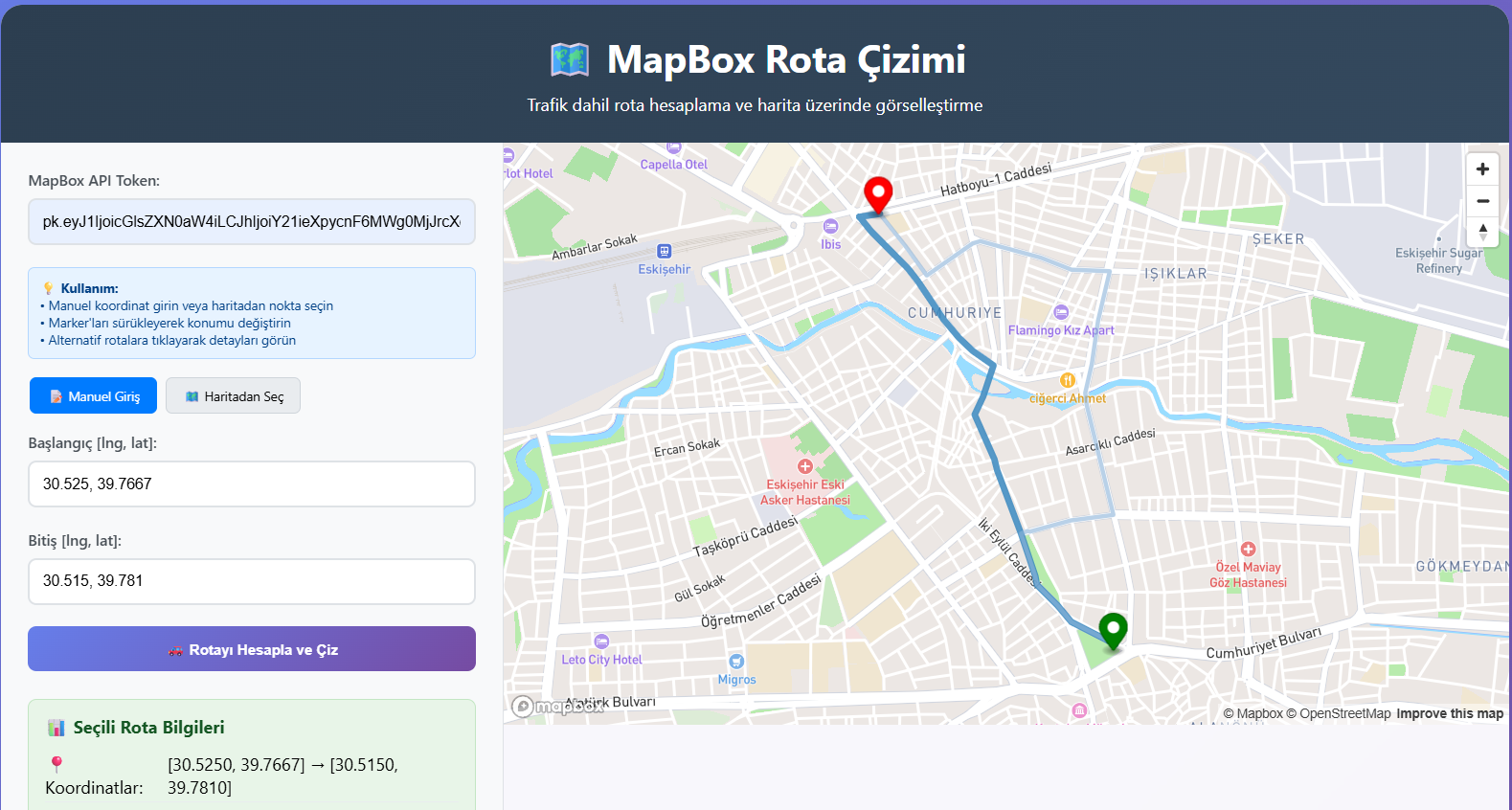The height and width of the screenshot is (810, 1512).
Task: Select the red destination marker on the map
Action: point(878,195)
